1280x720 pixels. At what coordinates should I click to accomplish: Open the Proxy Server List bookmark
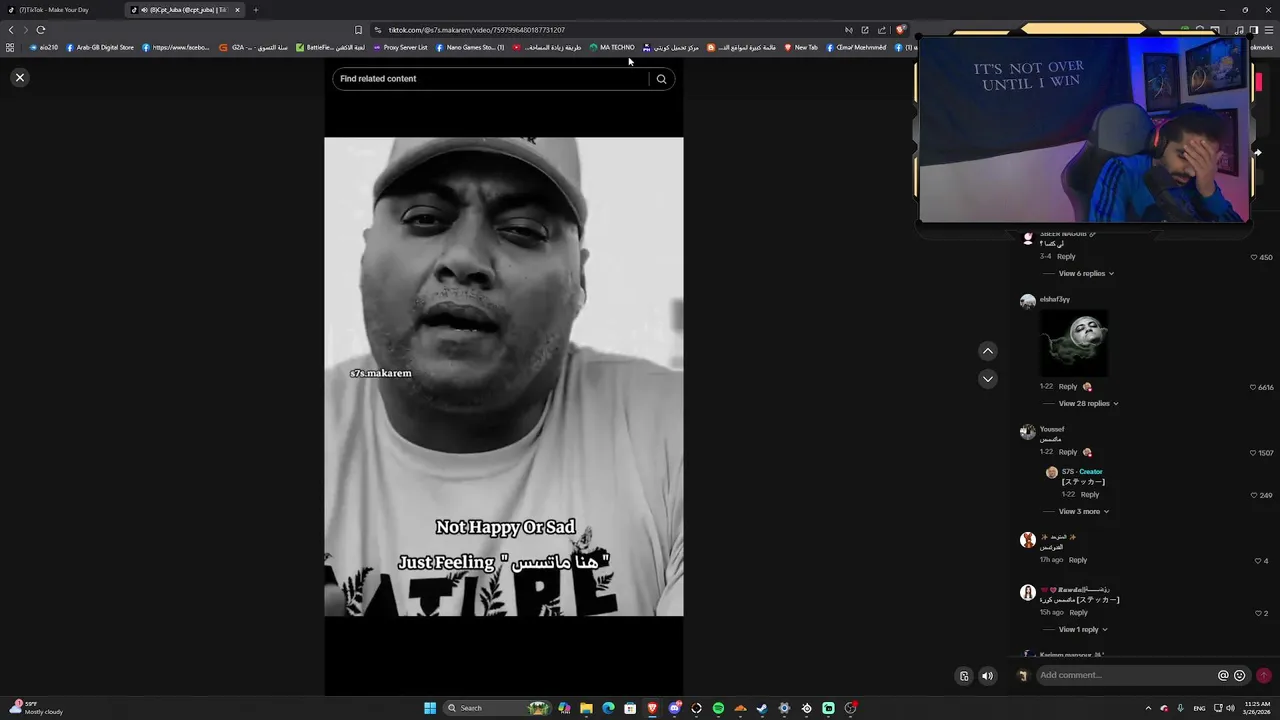400,47
